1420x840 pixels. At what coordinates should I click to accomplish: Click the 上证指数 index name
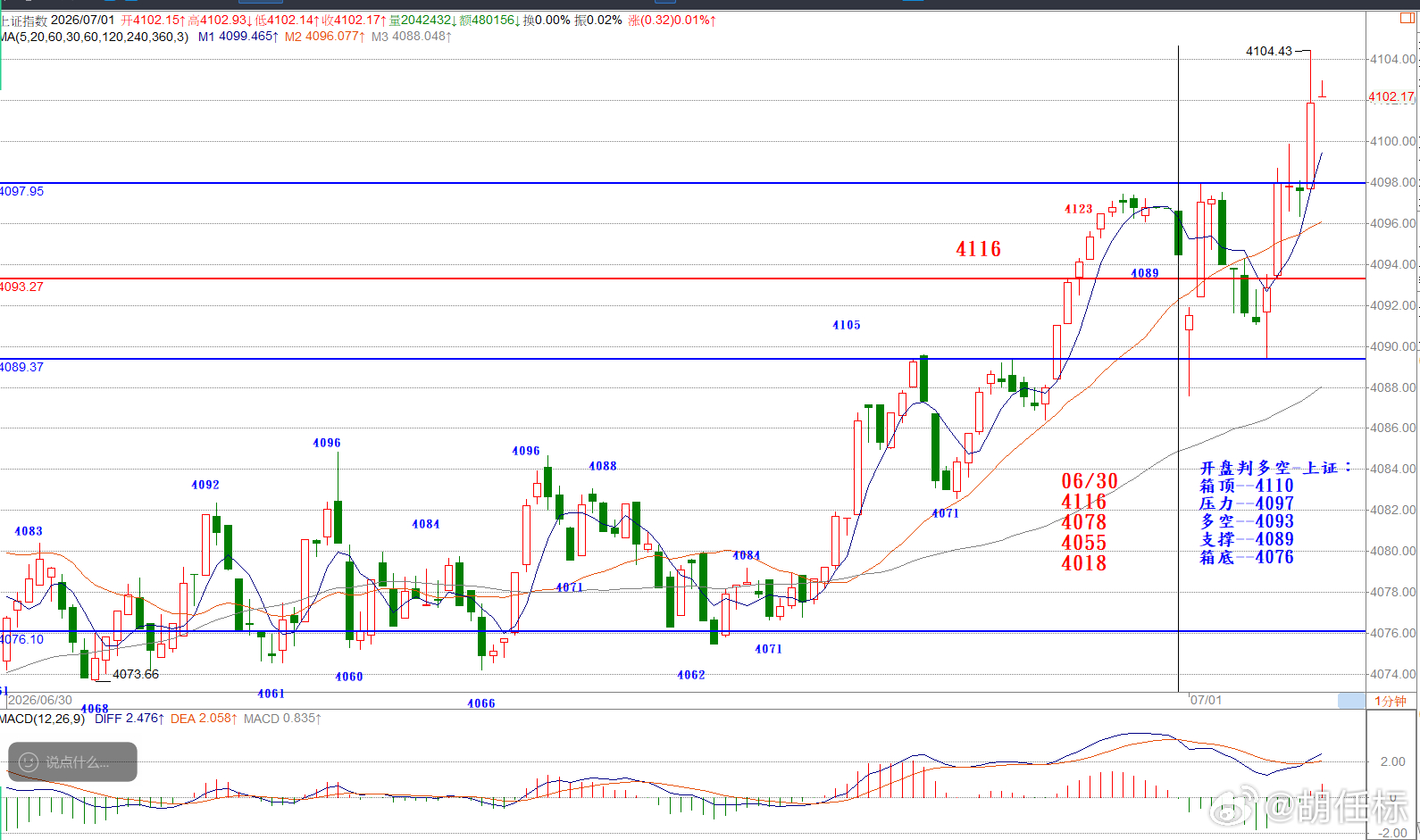(23, 20)
